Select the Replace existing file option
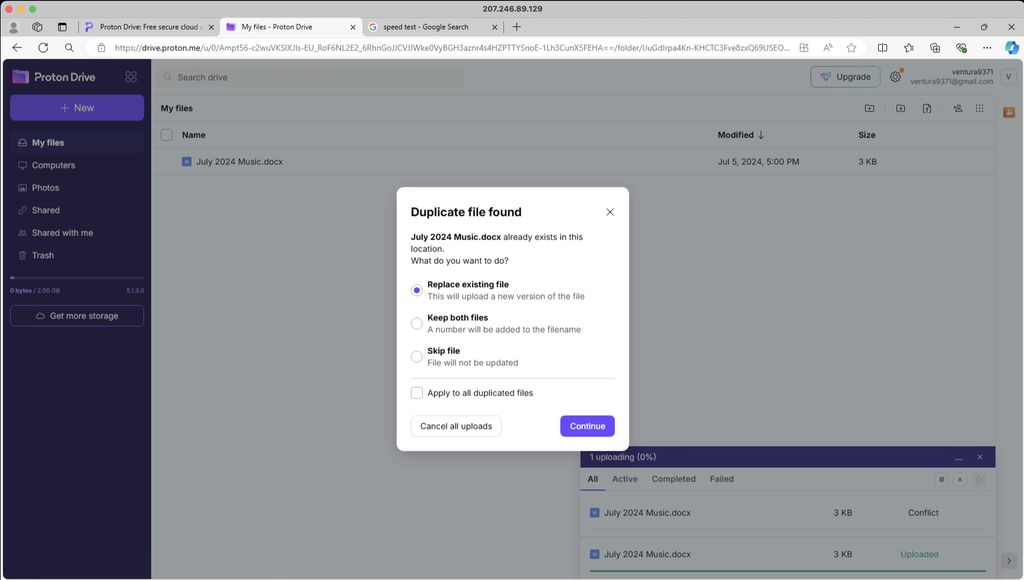1024x580 pixels. click(417, 290)
